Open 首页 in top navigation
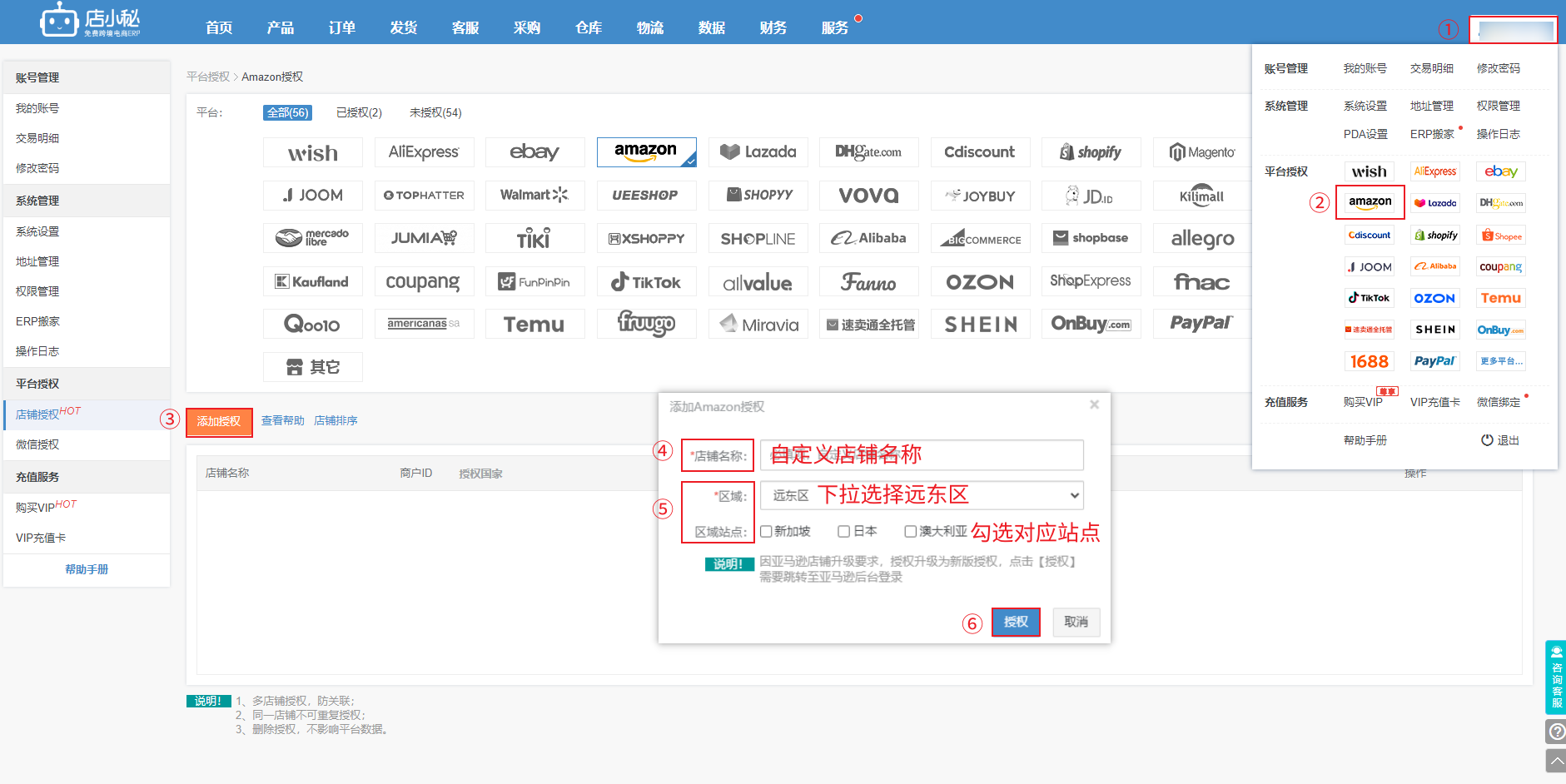 coord(219,27)
